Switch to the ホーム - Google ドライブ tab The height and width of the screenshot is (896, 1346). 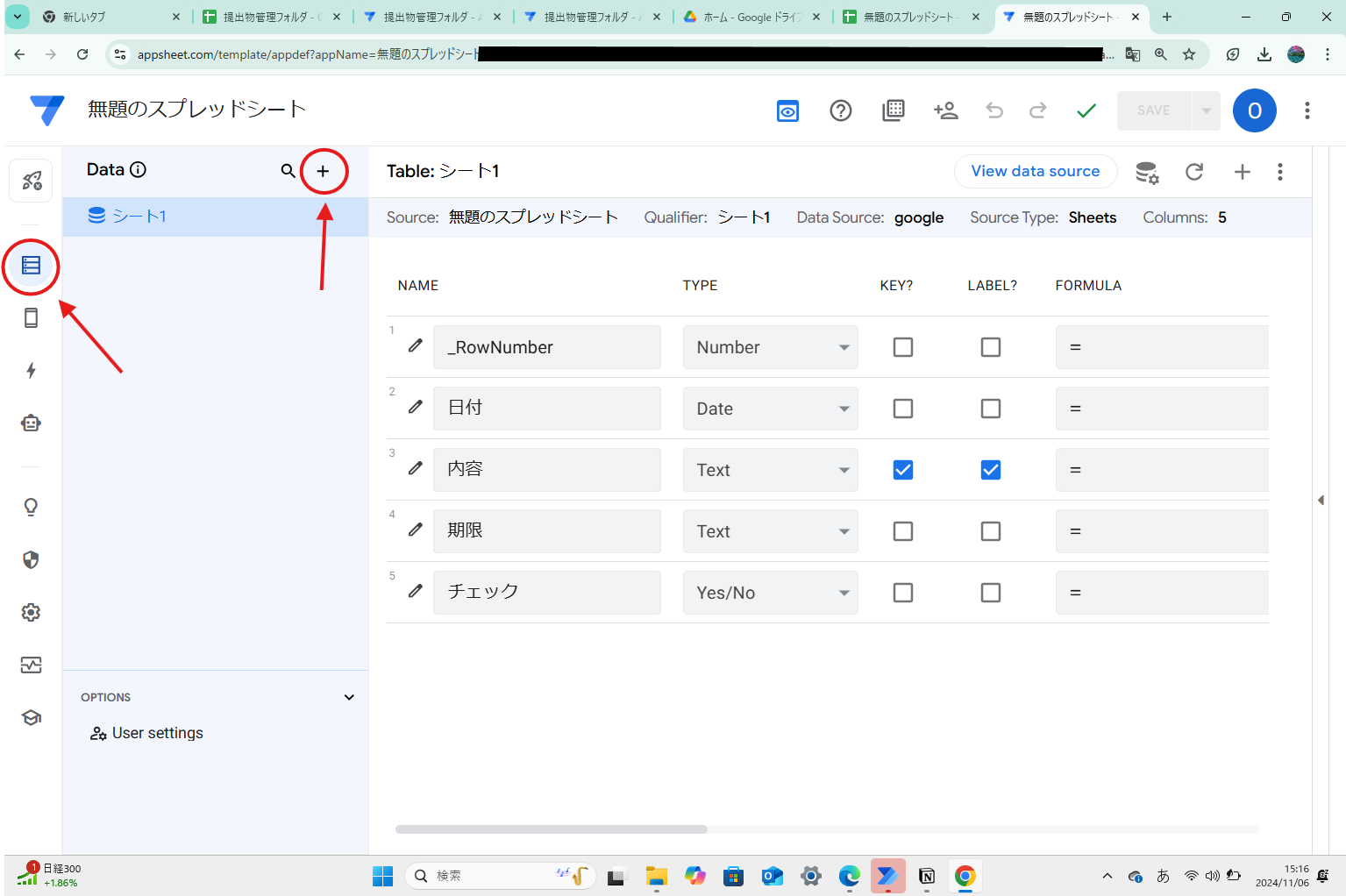(752, 17)
